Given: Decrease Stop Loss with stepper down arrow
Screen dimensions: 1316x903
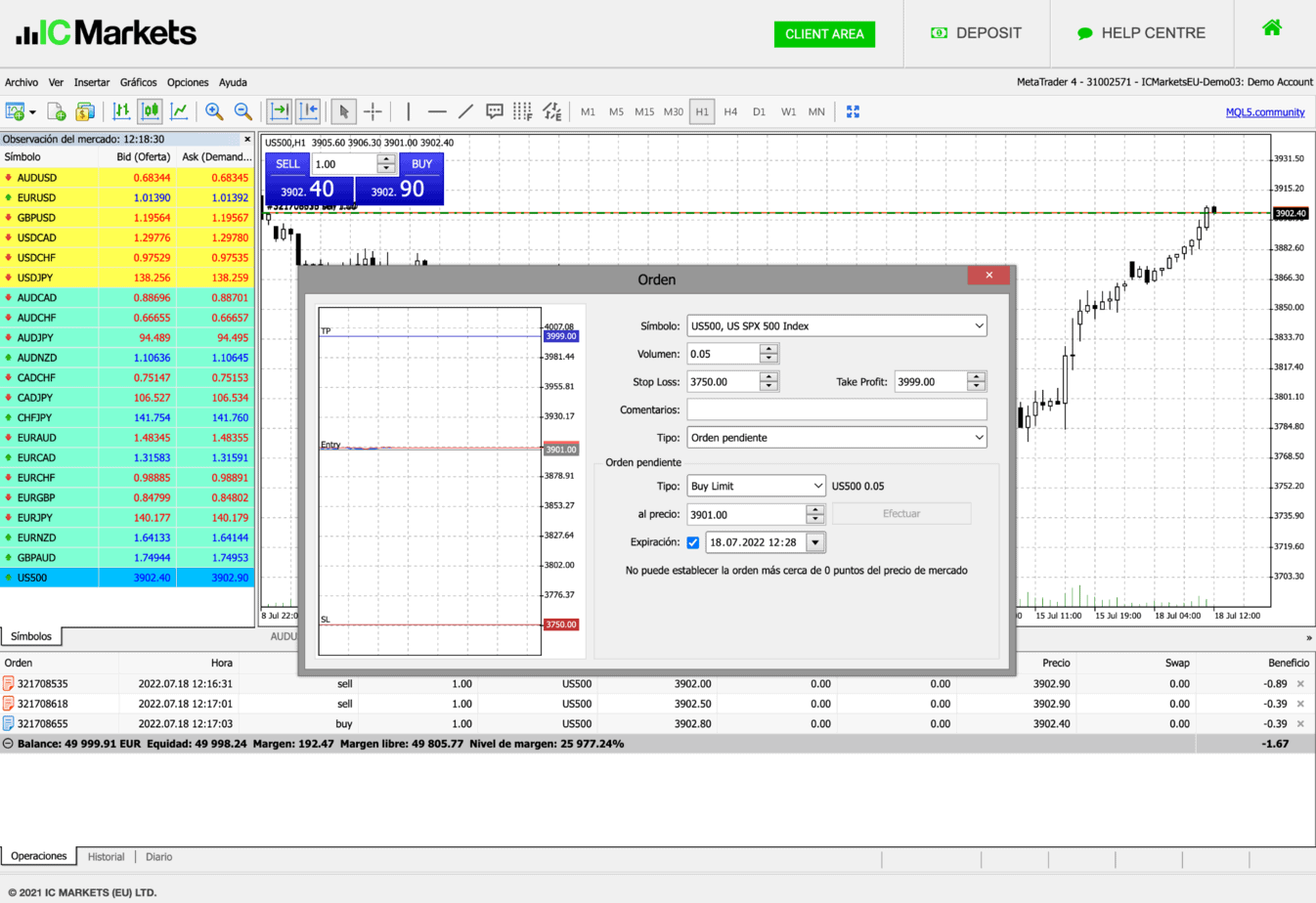Looking at the screenshot, I should [x=768, y=386].
